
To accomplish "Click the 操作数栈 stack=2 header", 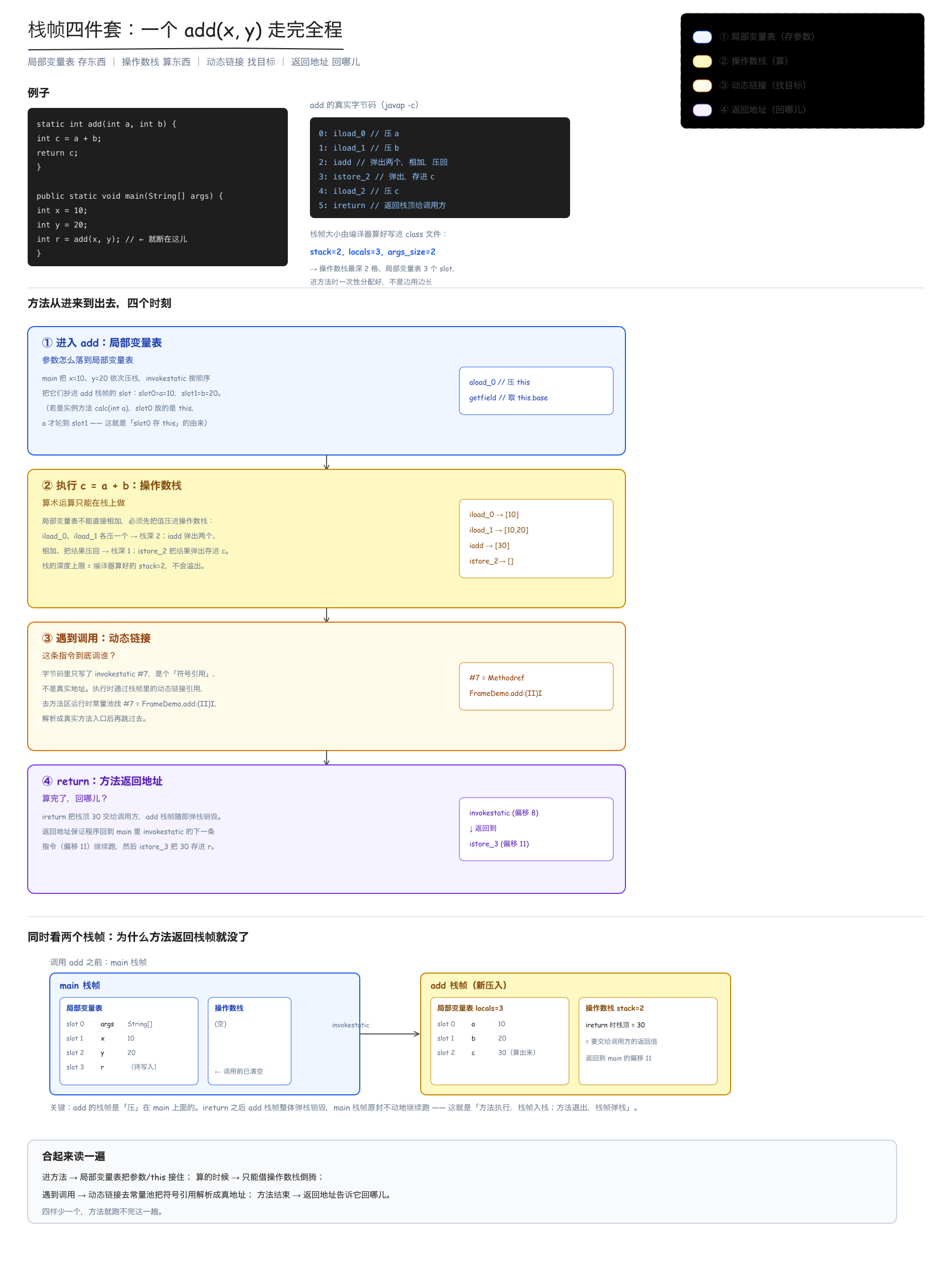I will (615, 1008).
